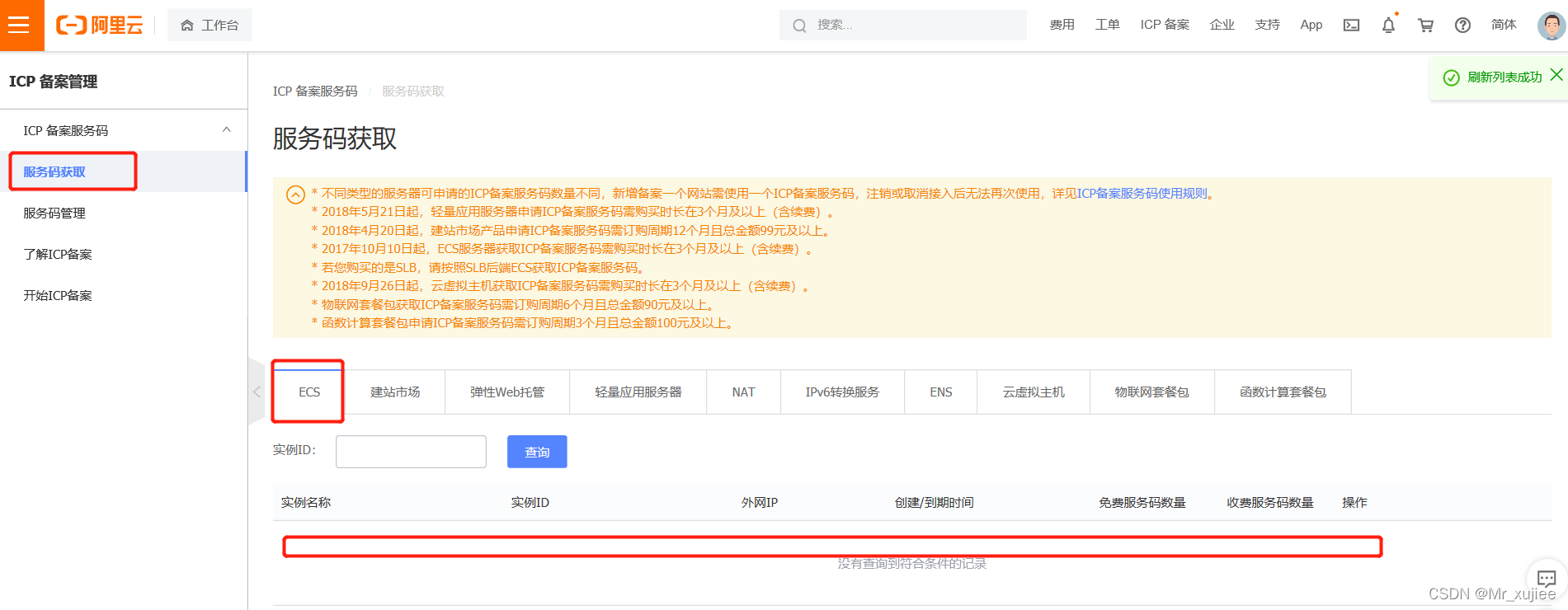
Task: Click the 收费服务码数量 column header
Action: coord(1269,502)
